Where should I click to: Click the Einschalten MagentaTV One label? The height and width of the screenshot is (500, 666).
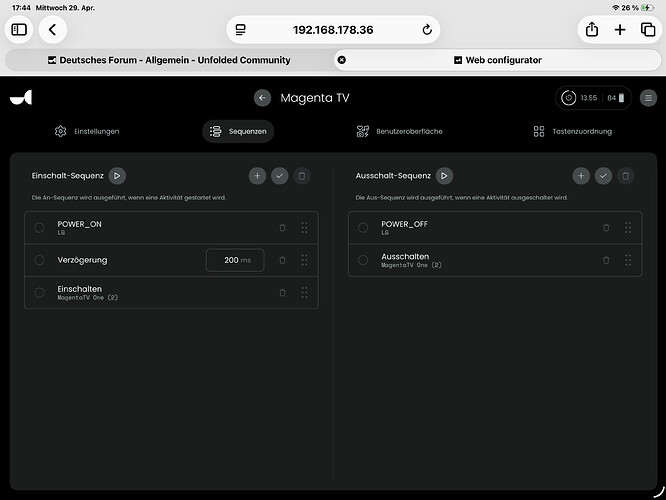87,293
